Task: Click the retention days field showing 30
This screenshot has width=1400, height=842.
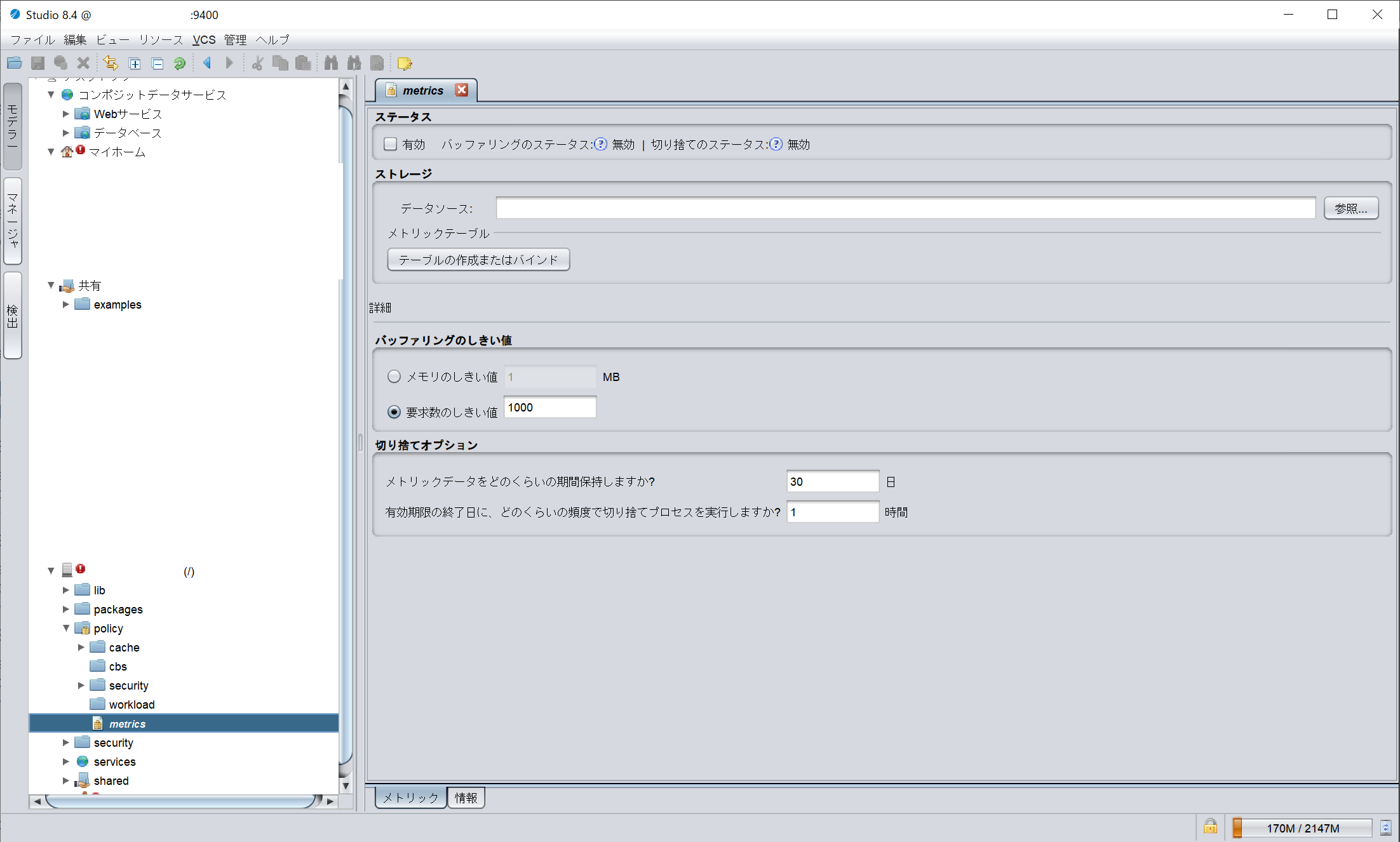Action: [833, 481]
